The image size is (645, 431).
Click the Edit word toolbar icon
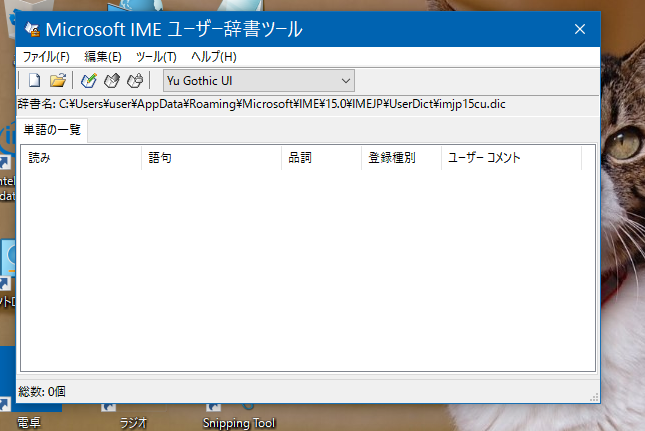[x=111, y=81]
